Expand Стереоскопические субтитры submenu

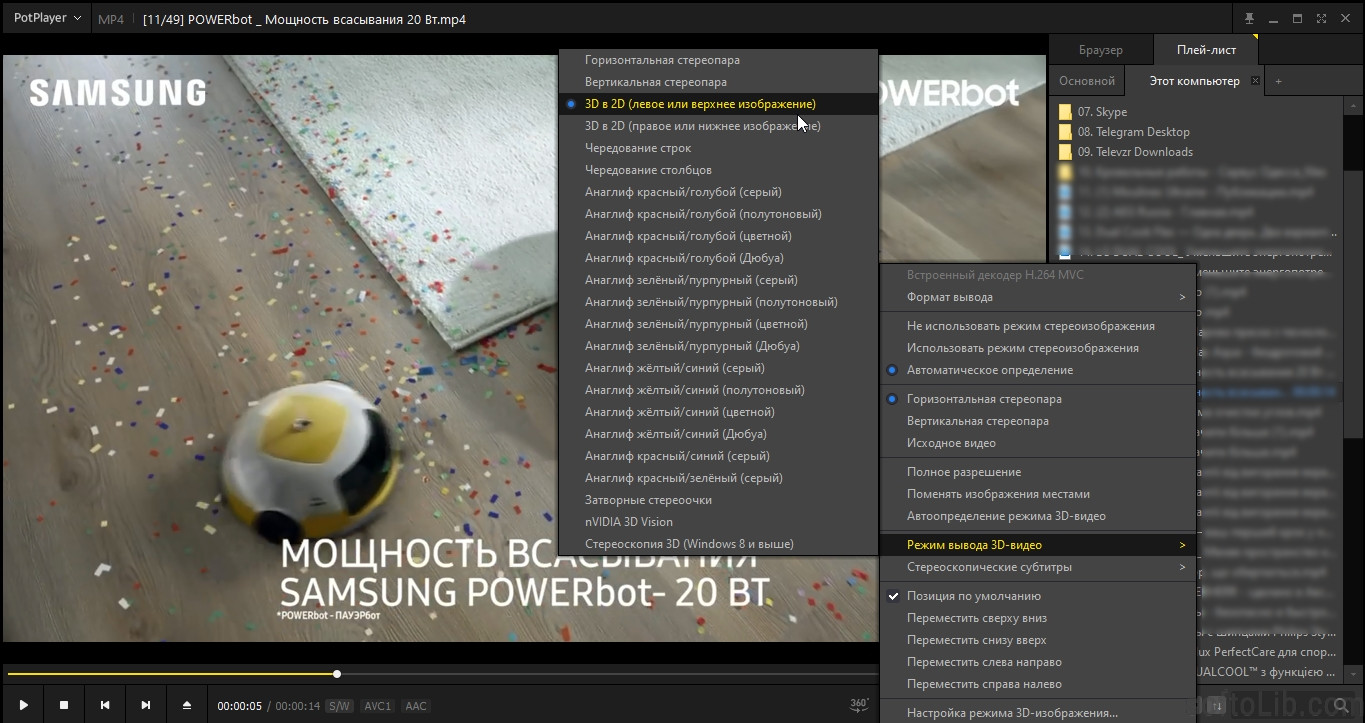pyautogui.click(x=1038, y=567)
